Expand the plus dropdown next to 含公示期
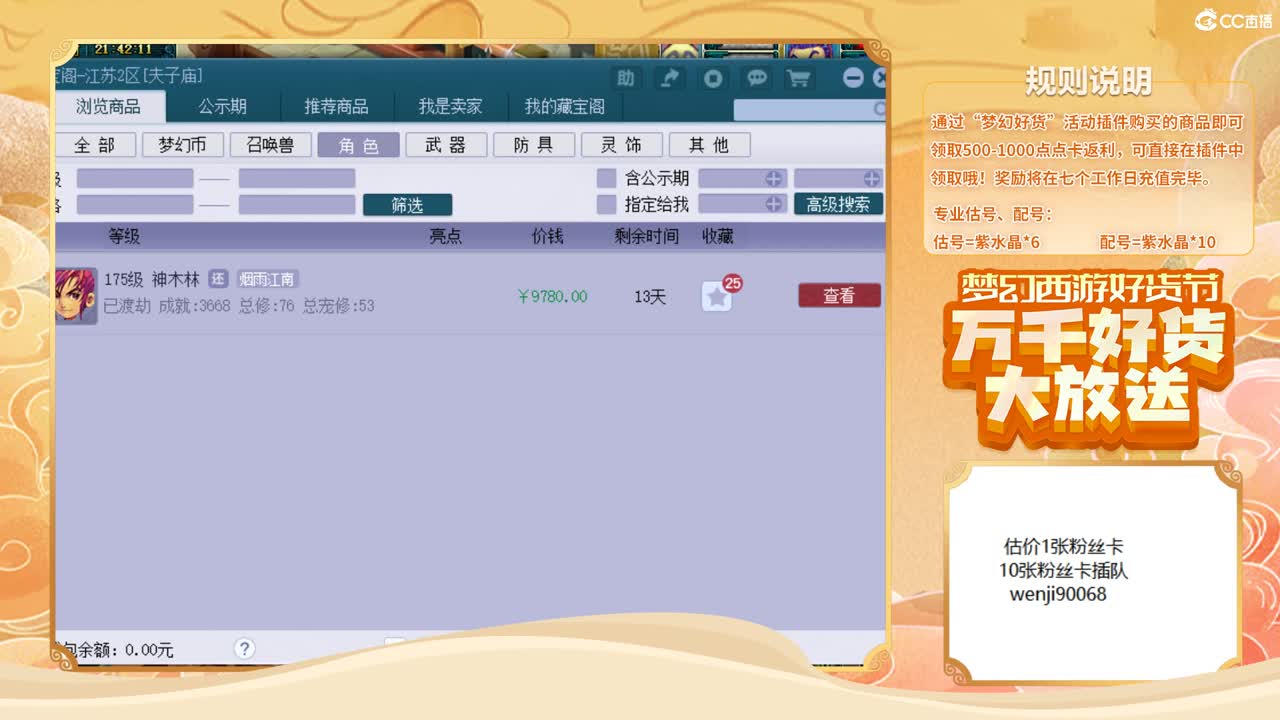The image size is (1280, 720). [x=773, y=178]
